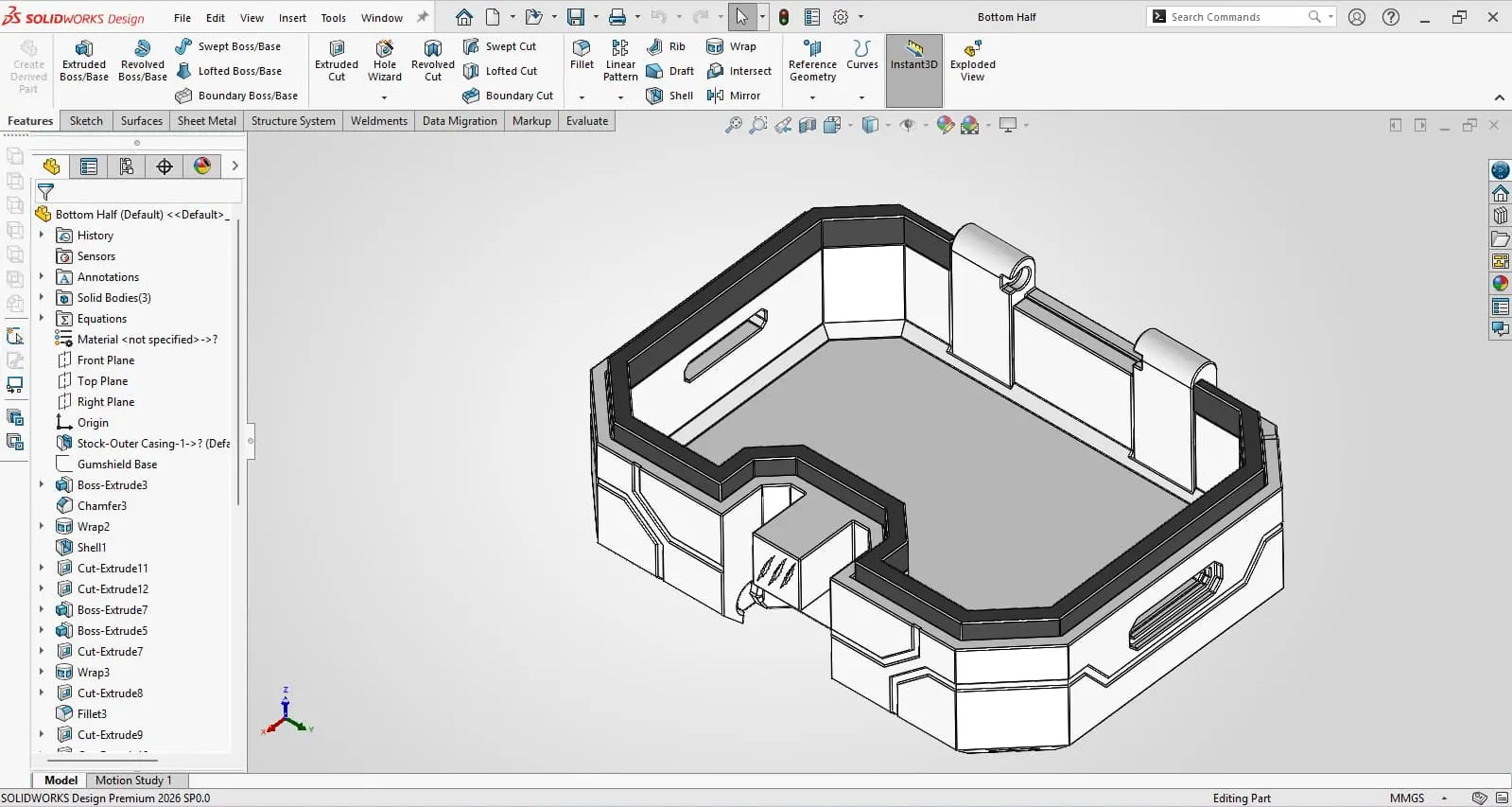Screen dimensions: 1512x807
Task: Click Edit Appearance color sphere icon
Action: click(946, 125)
